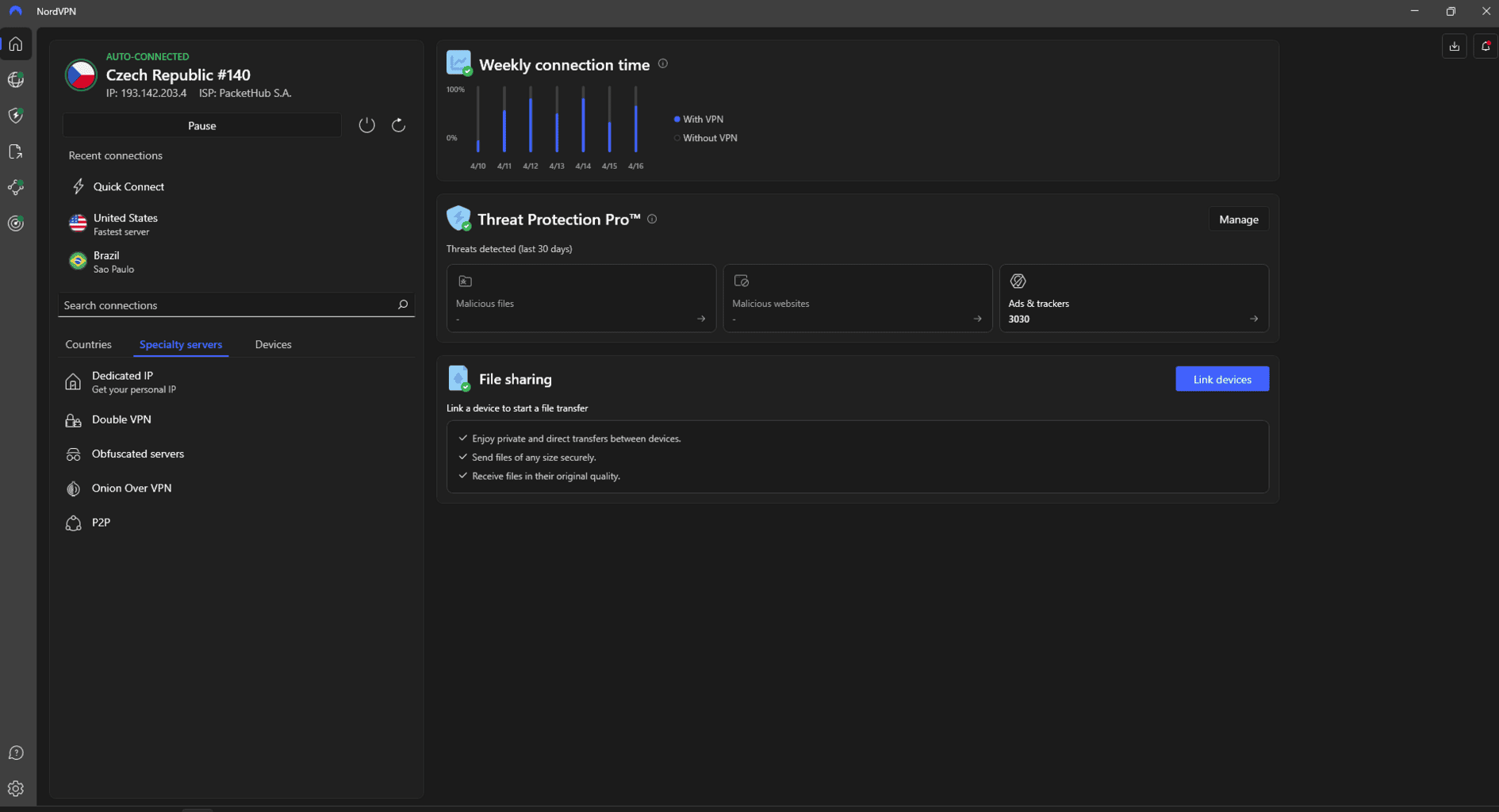Expand Ads & trackers details arrow

pyautogui.click(x=1253, y=319)
